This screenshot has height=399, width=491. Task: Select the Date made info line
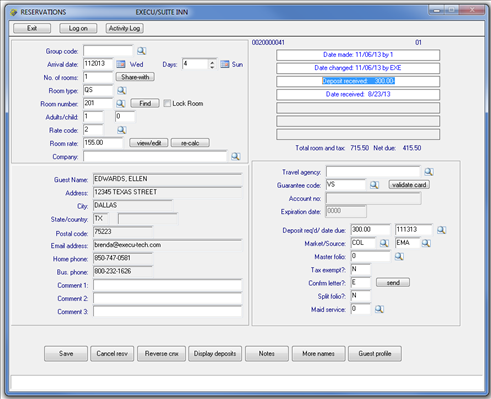coord(358,55)
